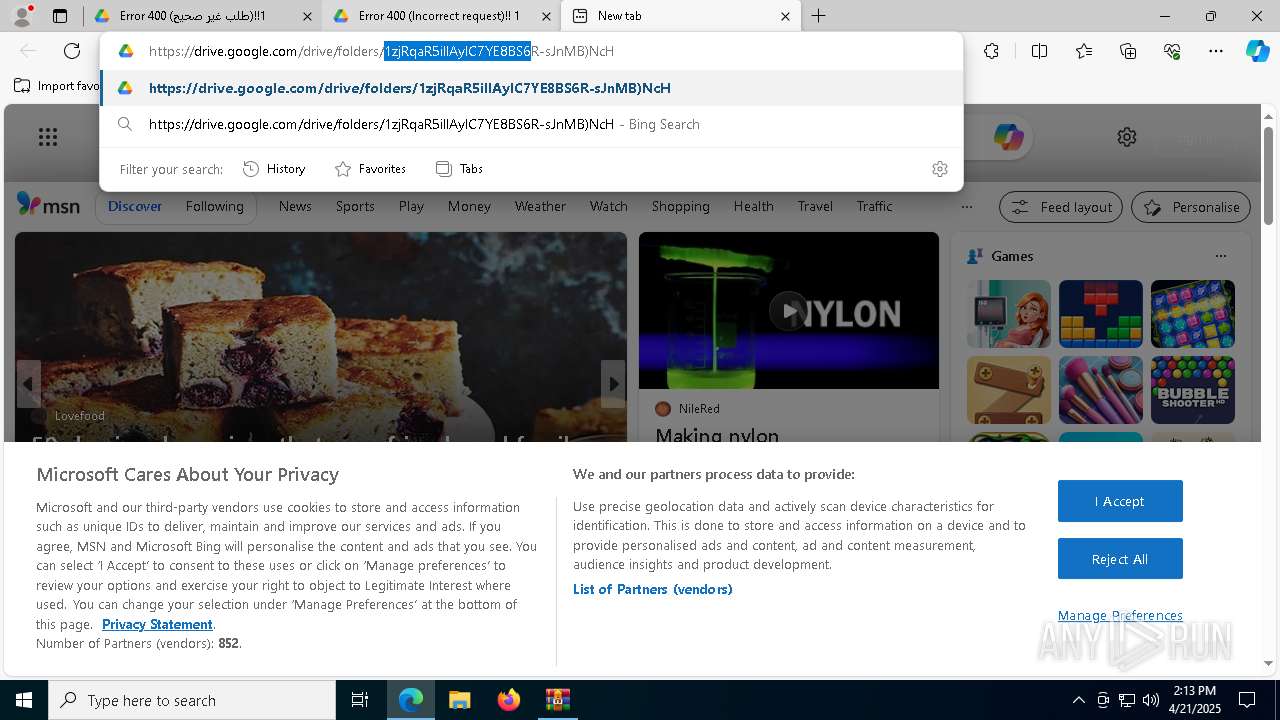Viewport: 1280px width, 720px height.
Task: Open Games card more options ellipsis
Action: pos(1220,256)
